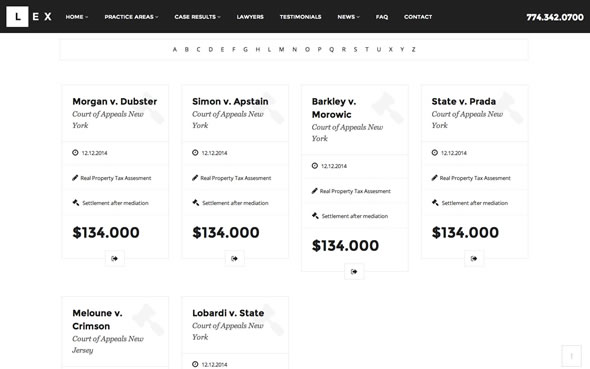This screenshot has height=369, width=590.
Task: Expand the HOME menu dropdown
Action: point(77,17)
